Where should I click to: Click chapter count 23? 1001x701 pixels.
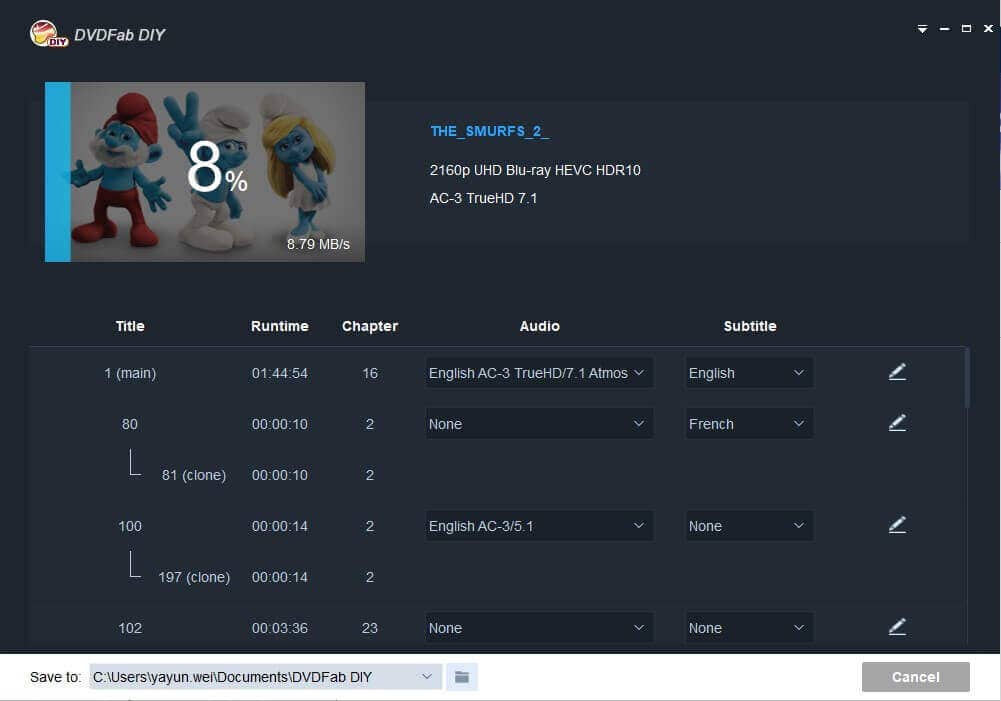370,628
